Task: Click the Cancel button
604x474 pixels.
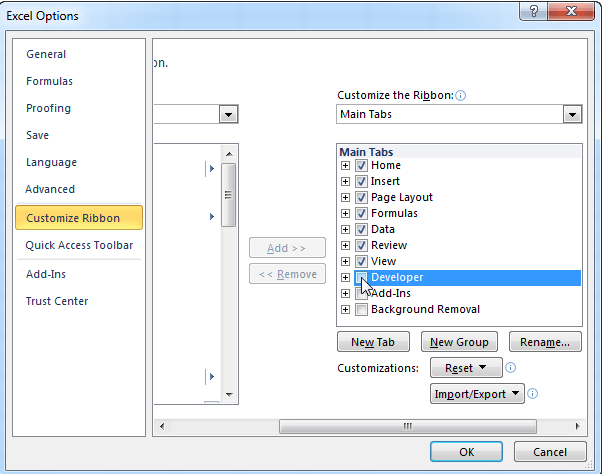Action: (550, 452)
